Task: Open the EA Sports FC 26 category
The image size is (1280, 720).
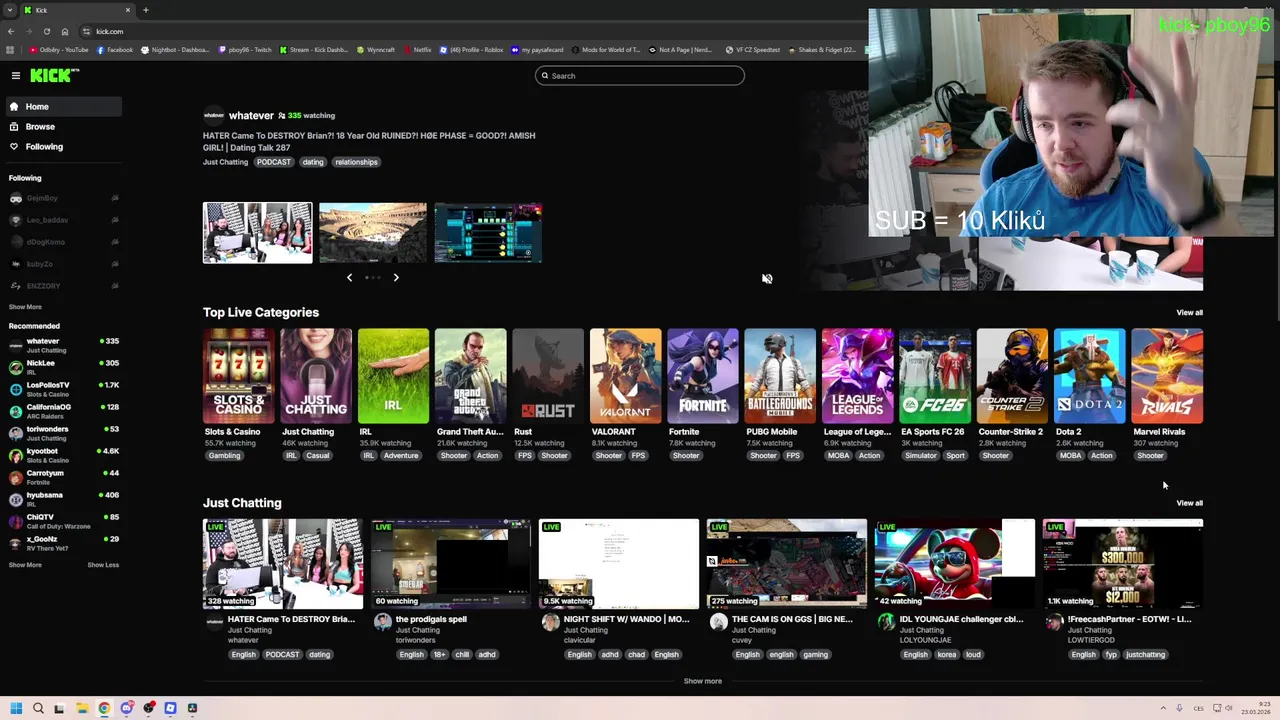Action: 935,376
